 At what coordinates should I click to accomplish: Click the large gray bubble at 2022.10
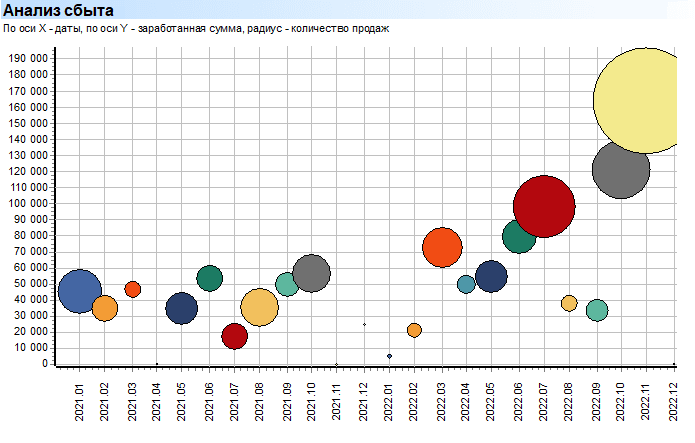[621, 169]
